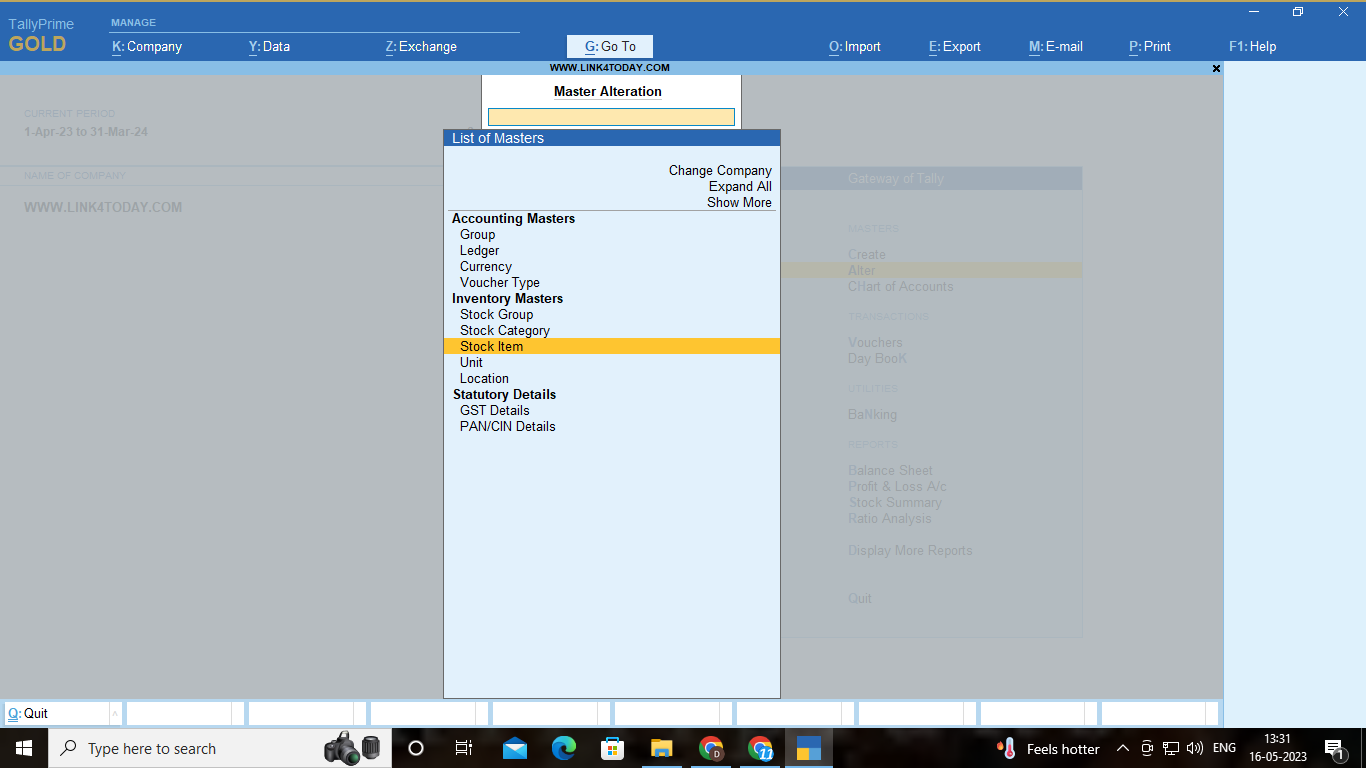Open the Z: Exchange menu
The height and width of the screenshot is (768, 1366).
(421, 46)
